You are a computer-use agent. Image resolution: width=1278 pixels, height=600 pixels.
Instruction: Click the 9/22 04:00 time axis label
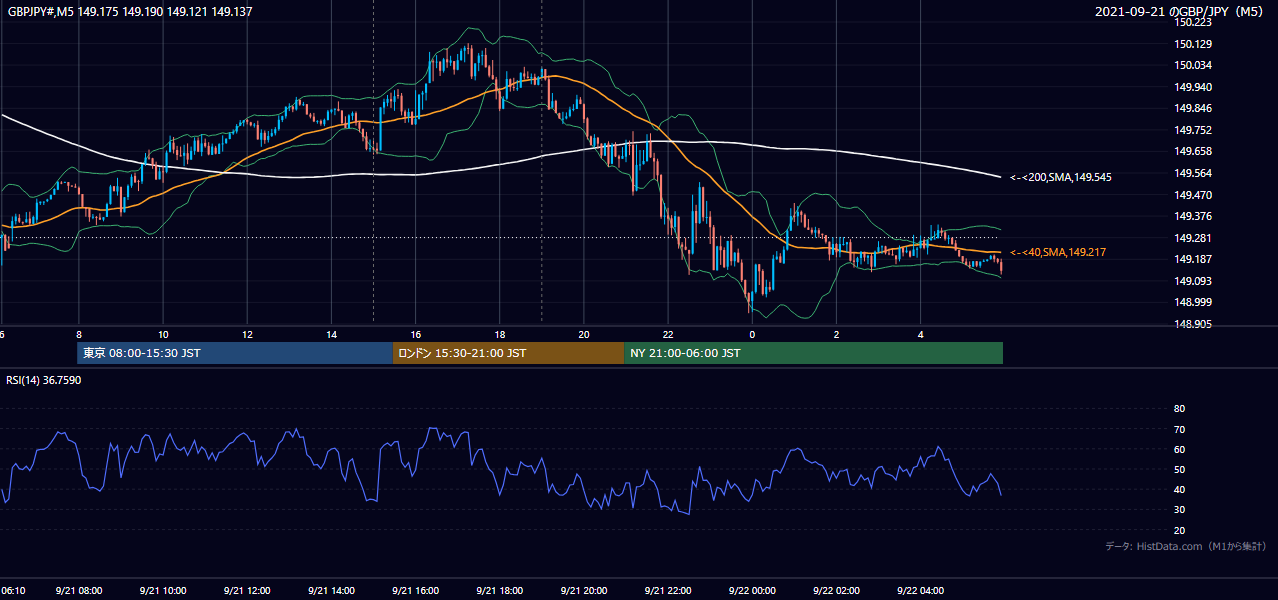pyautogui.click(x=921, y=591)
